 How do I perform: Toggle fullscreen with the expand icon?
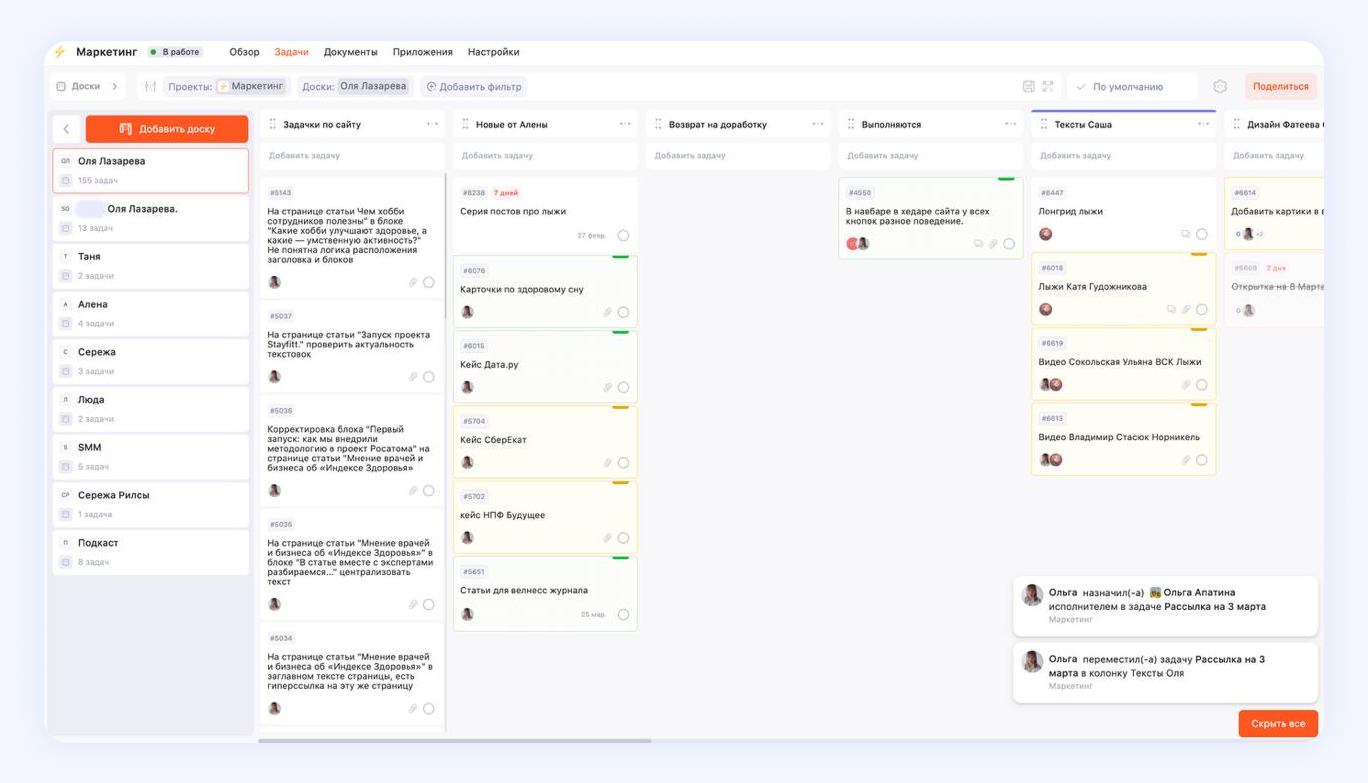pos(1048,87)
